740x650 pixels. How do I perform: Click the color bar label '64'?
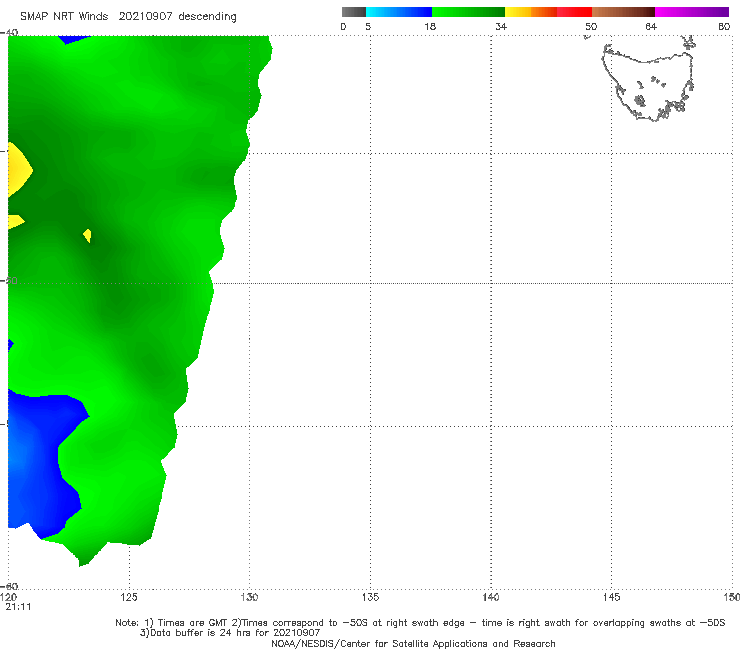tap(651, 27)
